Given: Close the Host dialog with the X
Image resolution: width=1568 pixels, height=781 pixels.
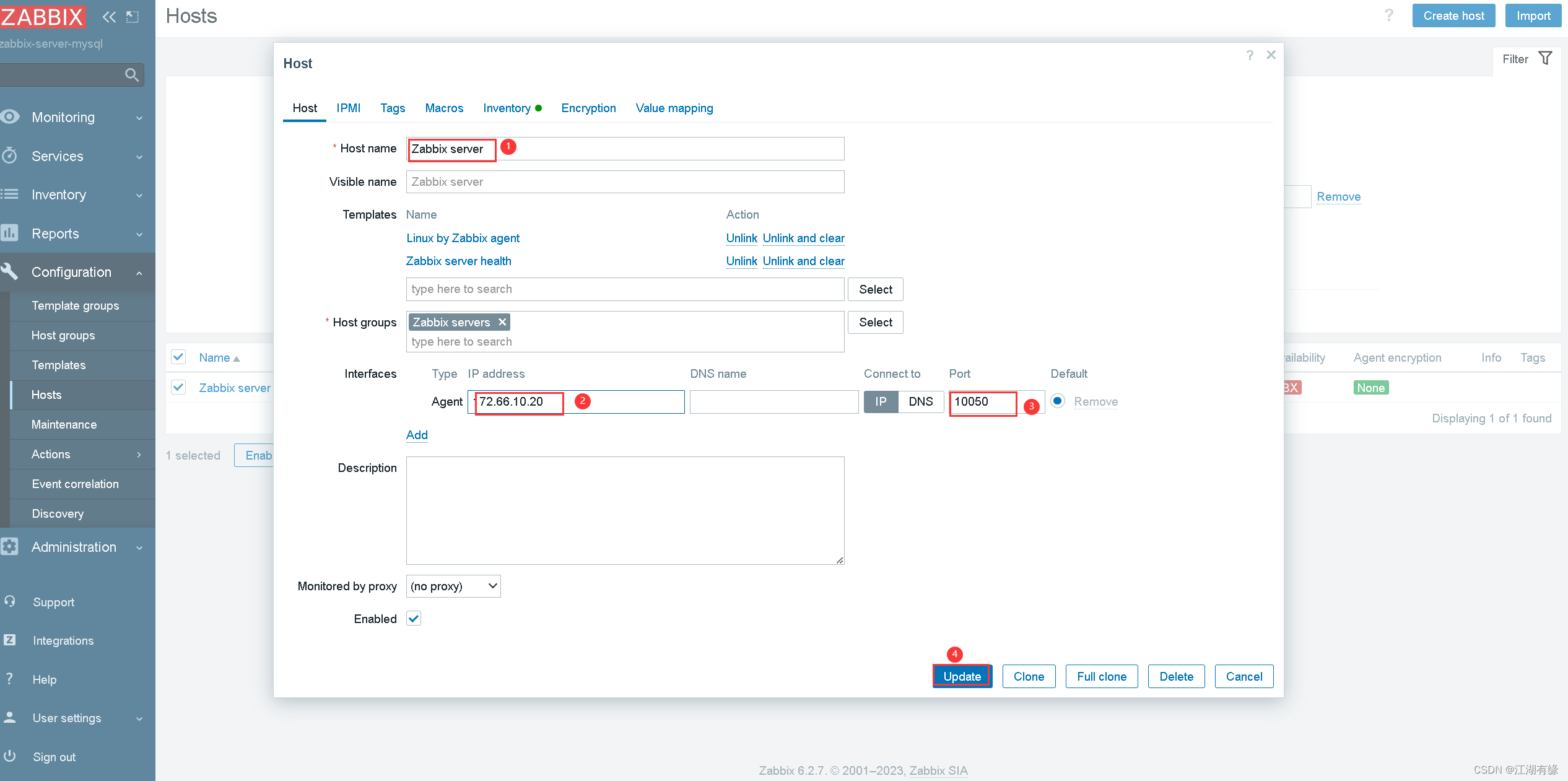Looking at the screenshot, I should 1271,55.
